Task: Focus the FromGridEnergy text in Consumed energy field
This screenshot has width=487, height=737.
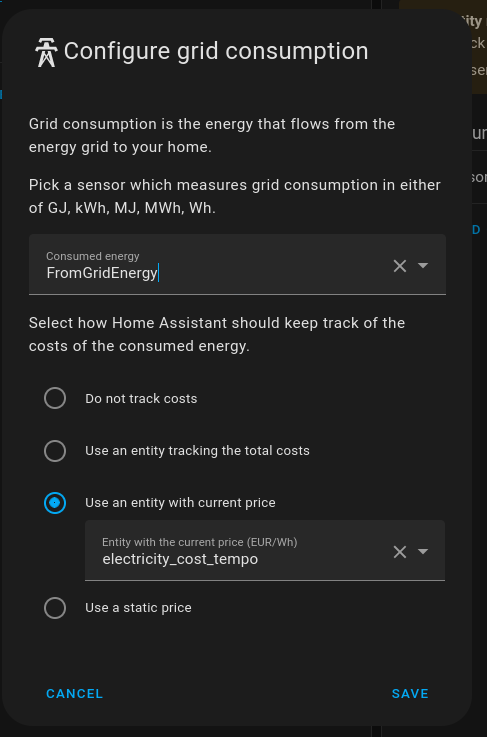Action: click(x=102, y=273)
